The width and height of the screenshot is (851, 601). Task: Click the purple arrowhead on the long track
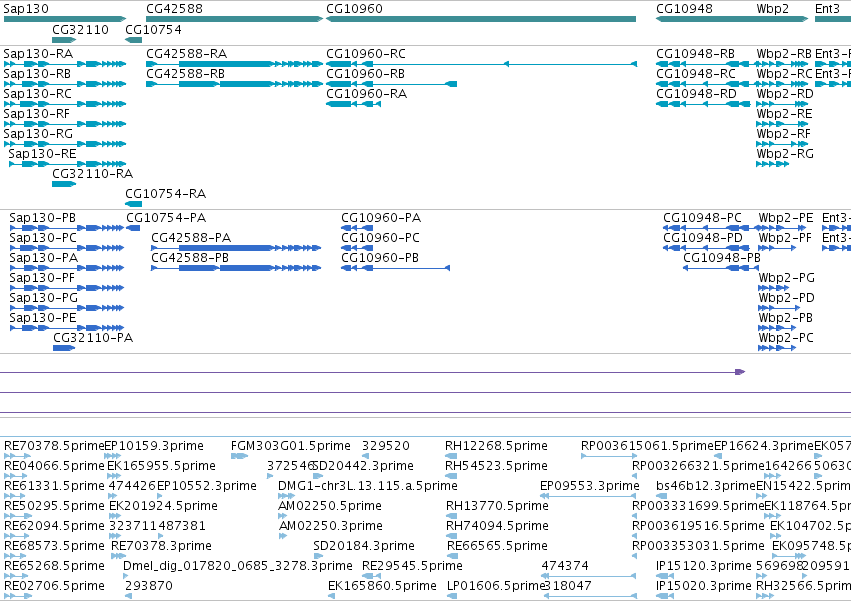pos(740,372)
